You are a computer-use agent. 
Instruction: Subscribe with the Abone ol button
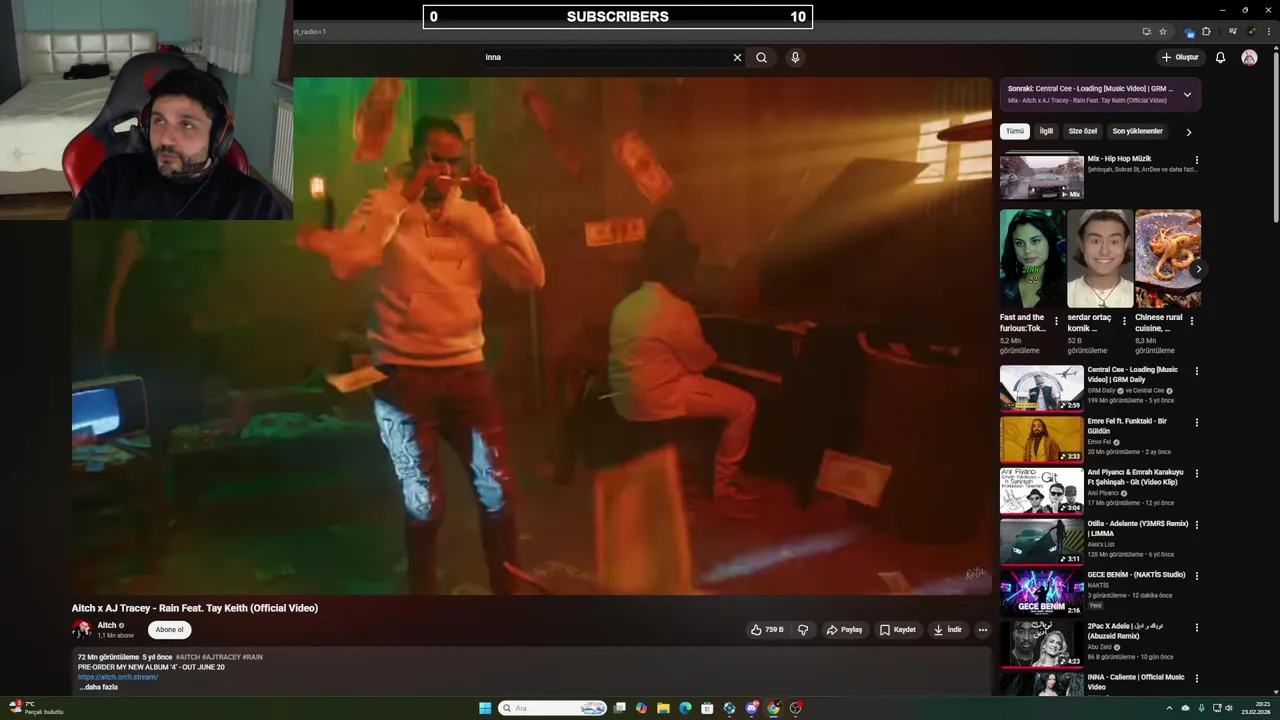click(169, 630)
